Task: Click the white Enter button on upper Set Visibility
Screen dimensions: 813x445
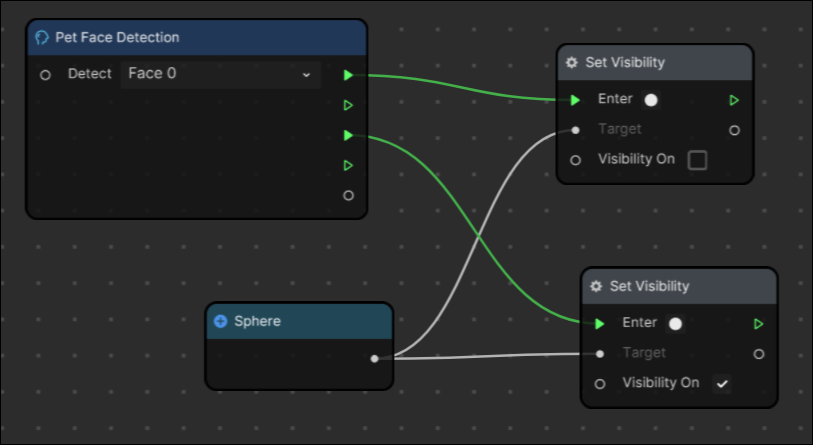Action: 651,100
